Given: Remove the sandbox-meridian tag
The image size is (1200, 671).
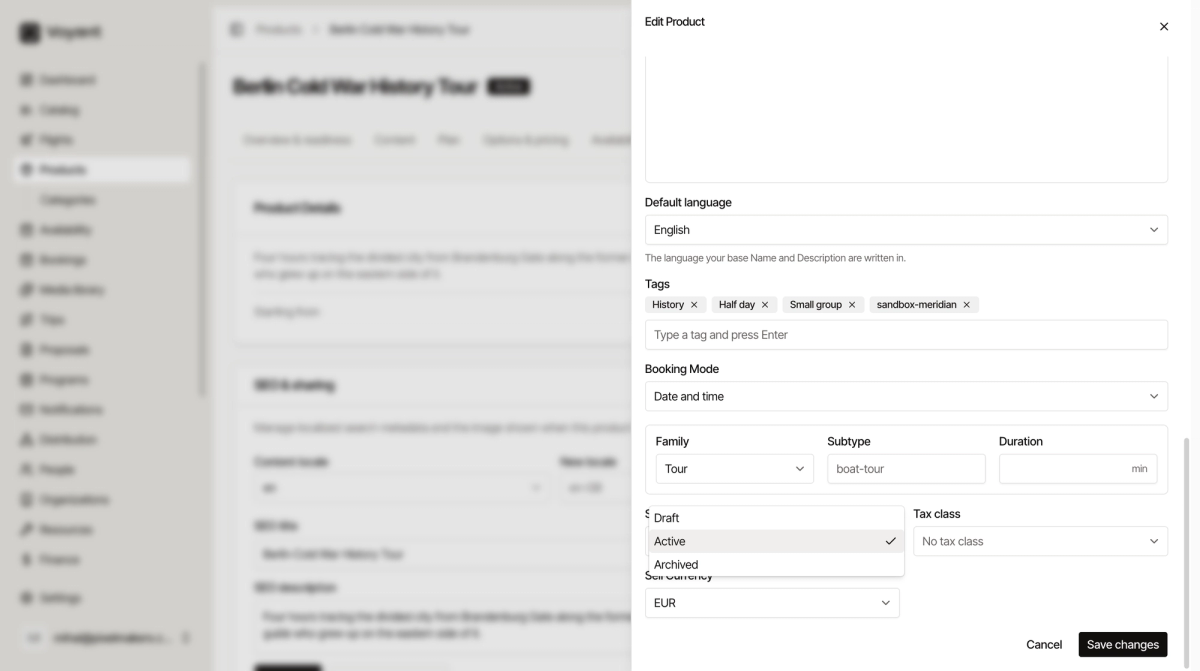Looking at the screenshot, I should click(967, 305).
